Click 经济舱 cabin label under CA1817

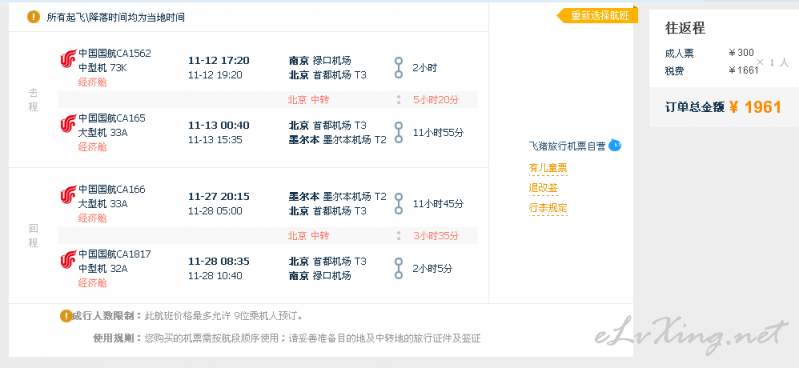pos(92,283)
